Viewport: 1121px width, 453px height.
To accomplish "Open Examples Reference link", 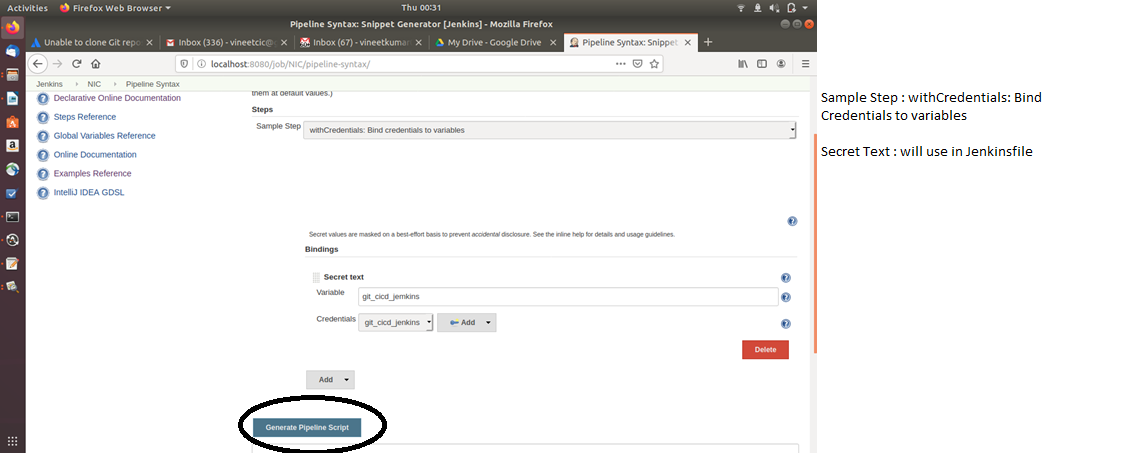I will point(92,173).
